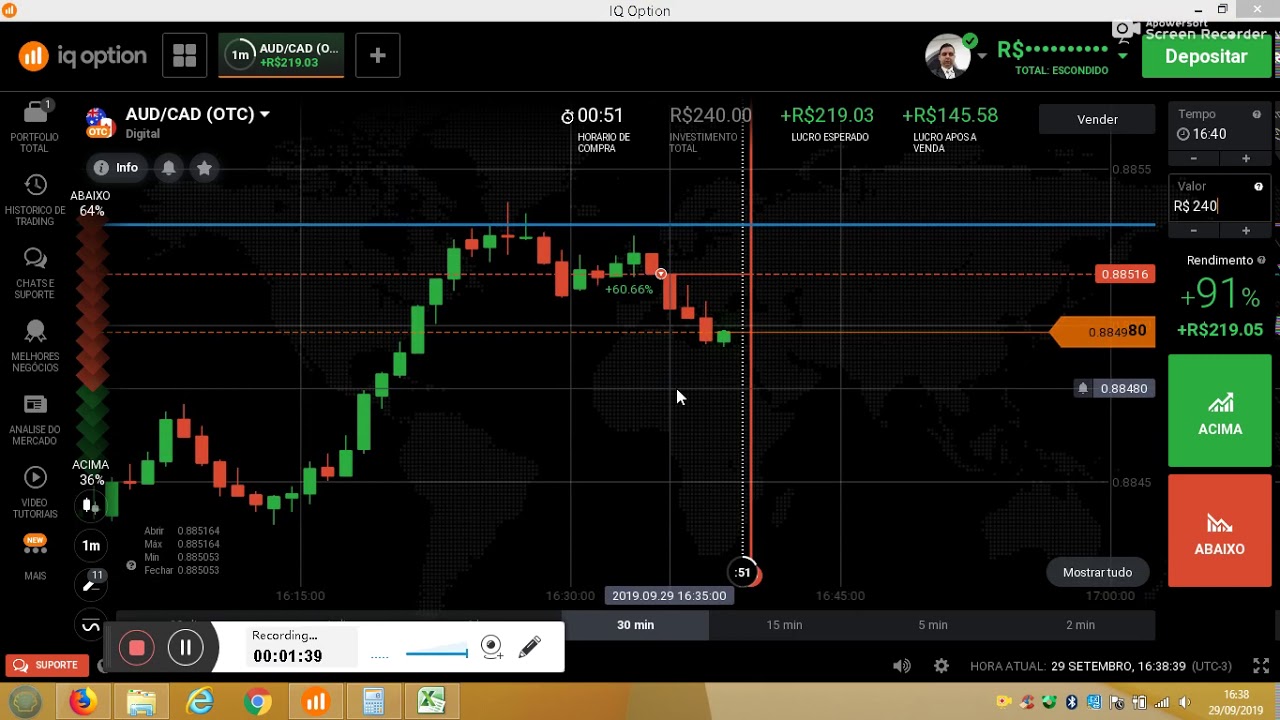Image resolution: width=1280 pixels, height=720 pixels.
Task: Open the indicators wave icon
Action: [x=91, y=626]
